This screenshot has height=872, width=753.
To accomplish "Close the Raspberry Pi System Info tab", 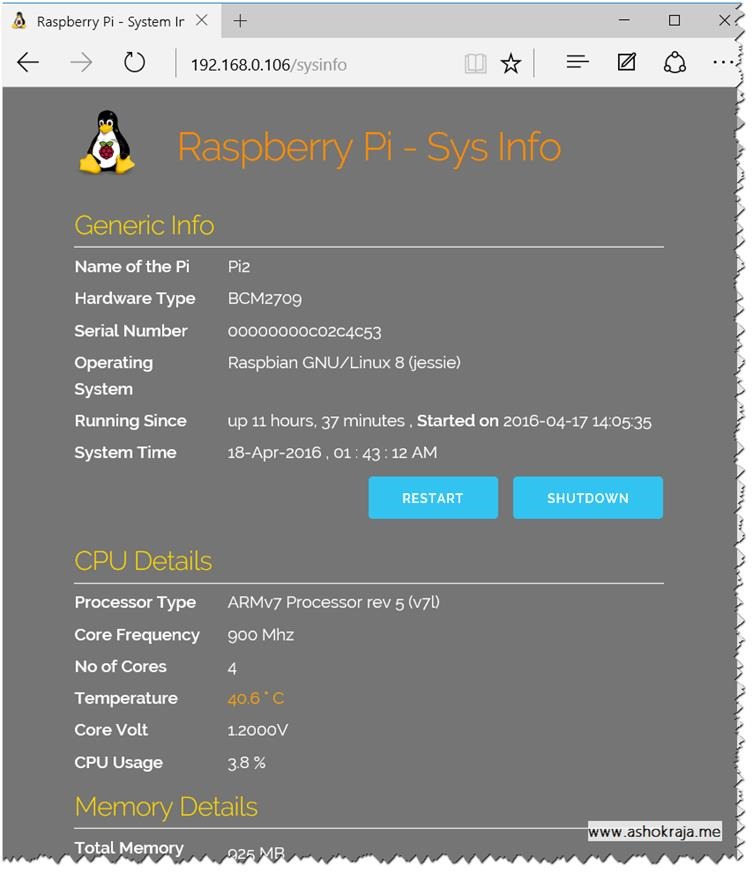I will pos(202,21).
